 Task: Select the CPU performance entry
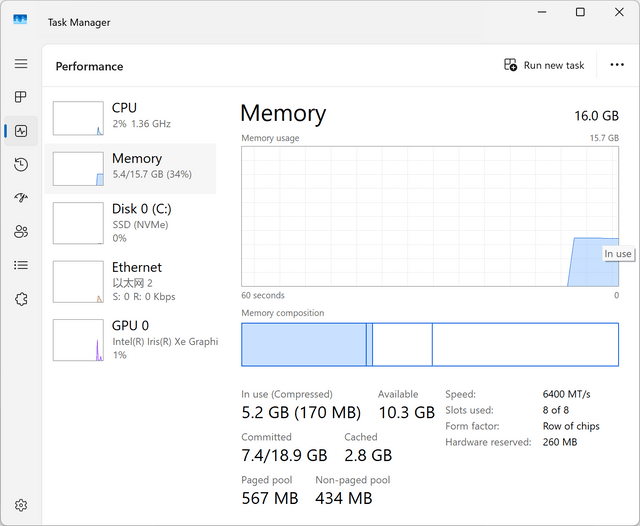(x=131, y=118)
